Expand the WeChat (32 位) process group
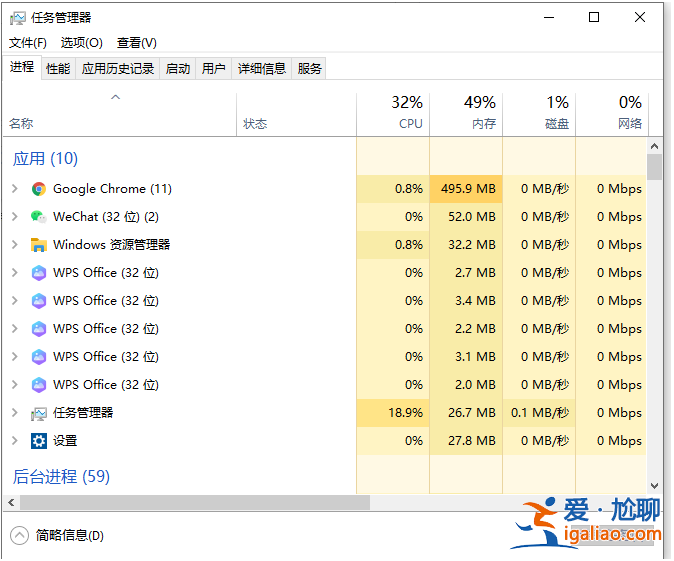This screenshot has height=561, width=674. (15, 217)
